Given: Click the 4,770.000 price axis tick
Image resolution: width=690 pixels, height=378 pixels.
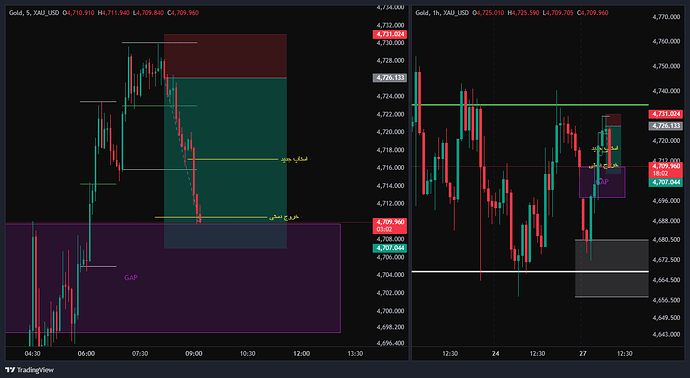Looking at the screenshot, I should click(x=667, y=17).
